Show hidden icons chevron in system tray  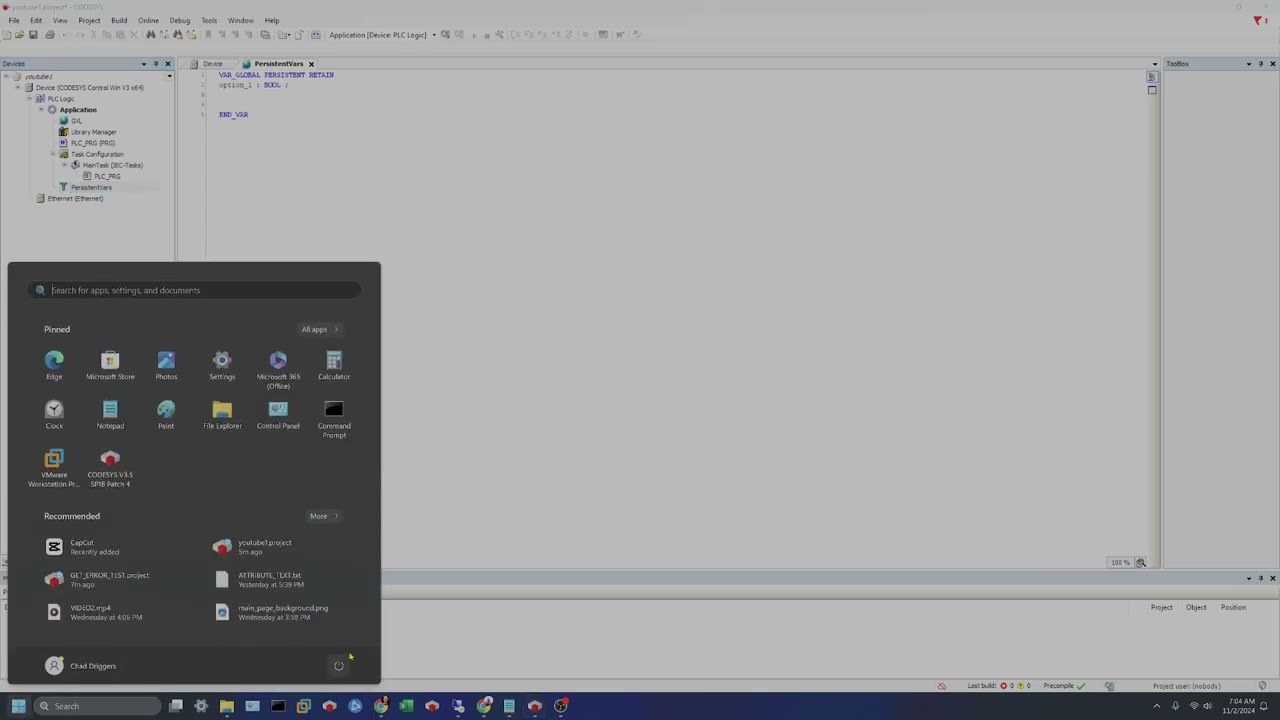click(1157, 706)
